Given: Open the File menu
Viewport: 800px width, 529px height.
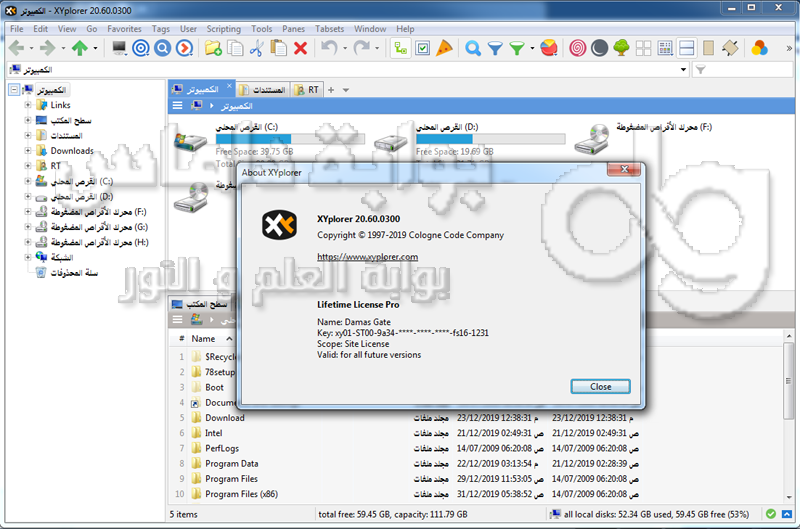Looking at the screenshot, I should click(x=17, y=29).
